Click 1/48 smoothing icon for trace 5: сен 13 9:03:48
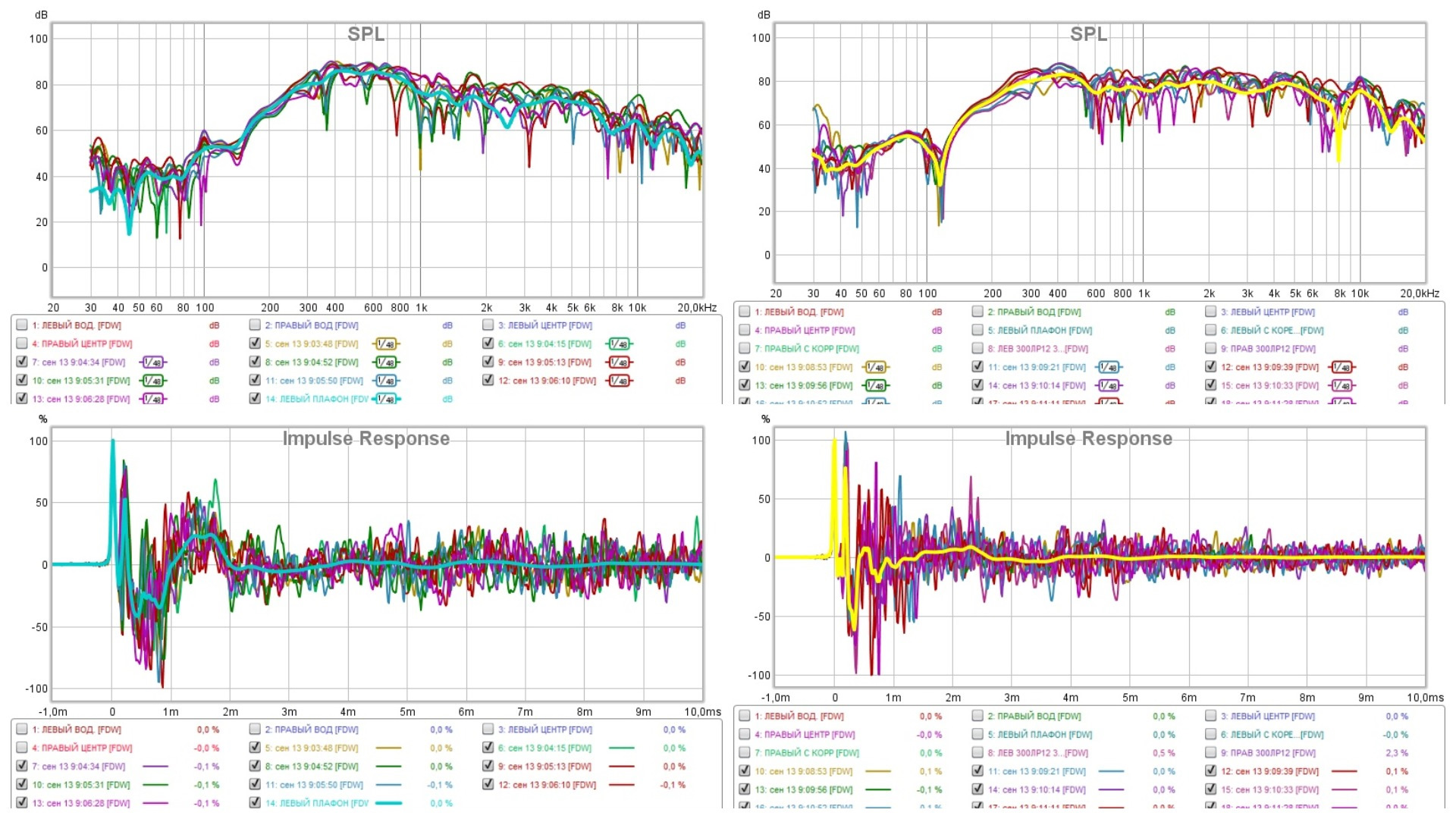 [386, 344]
